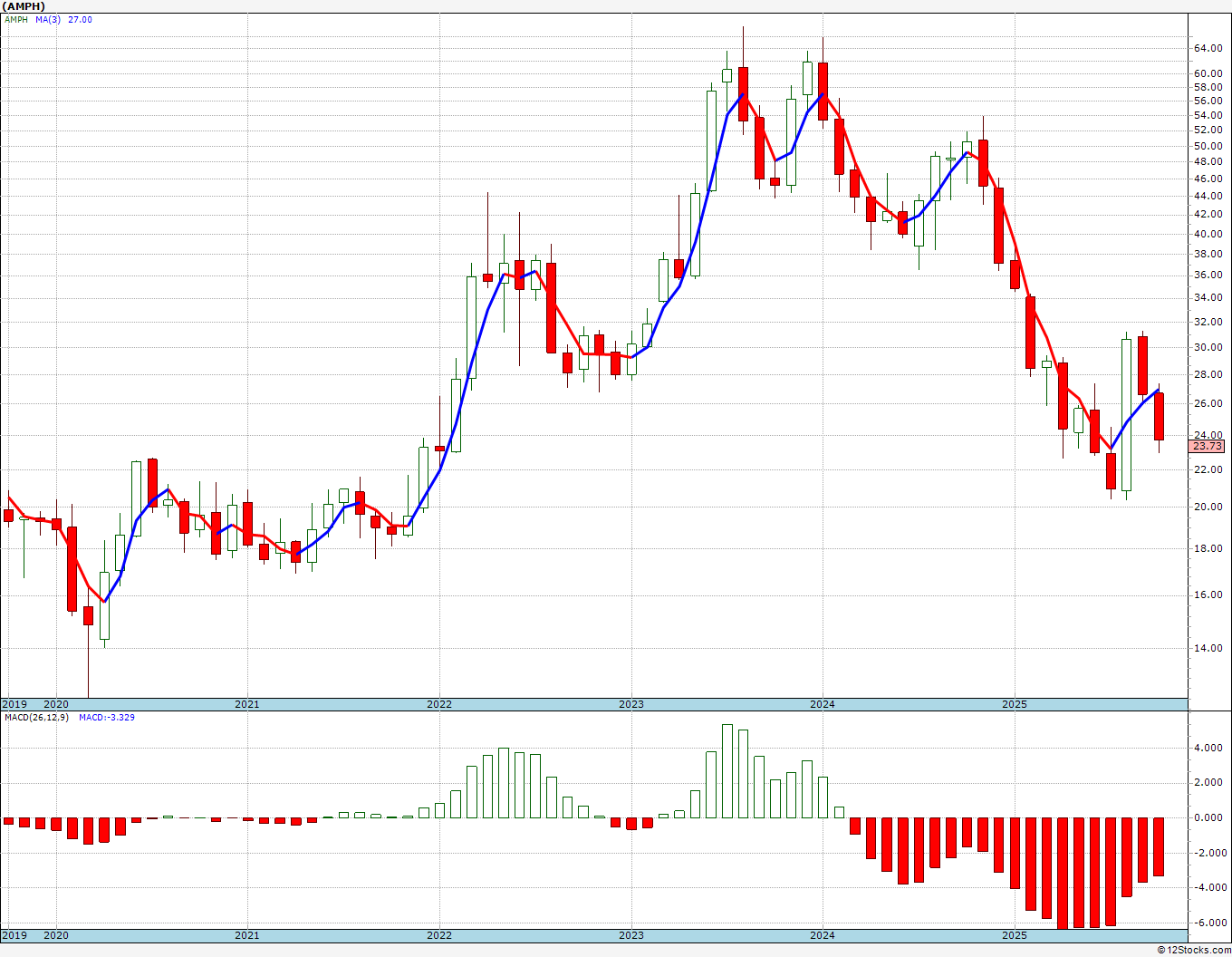
Task: Click the 36.00 price axis label
Action: (1207, 275)
